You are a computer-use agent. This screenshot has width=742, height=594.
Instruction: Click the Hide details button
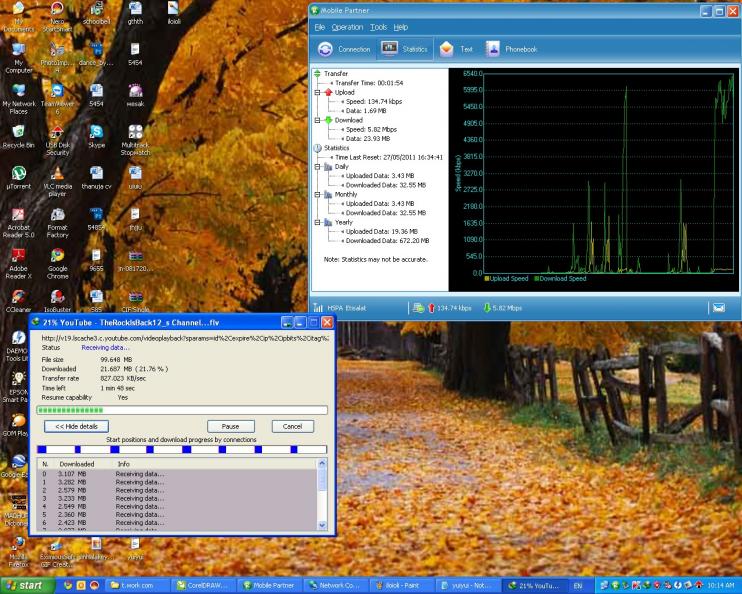coord(76,426)
